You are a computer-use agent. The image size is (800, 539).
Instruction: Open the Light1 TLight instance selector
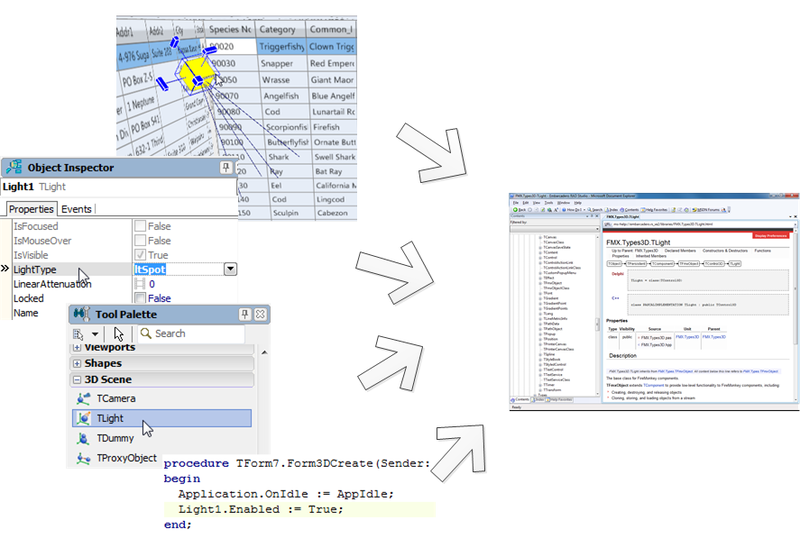click(x=119, y=187)
